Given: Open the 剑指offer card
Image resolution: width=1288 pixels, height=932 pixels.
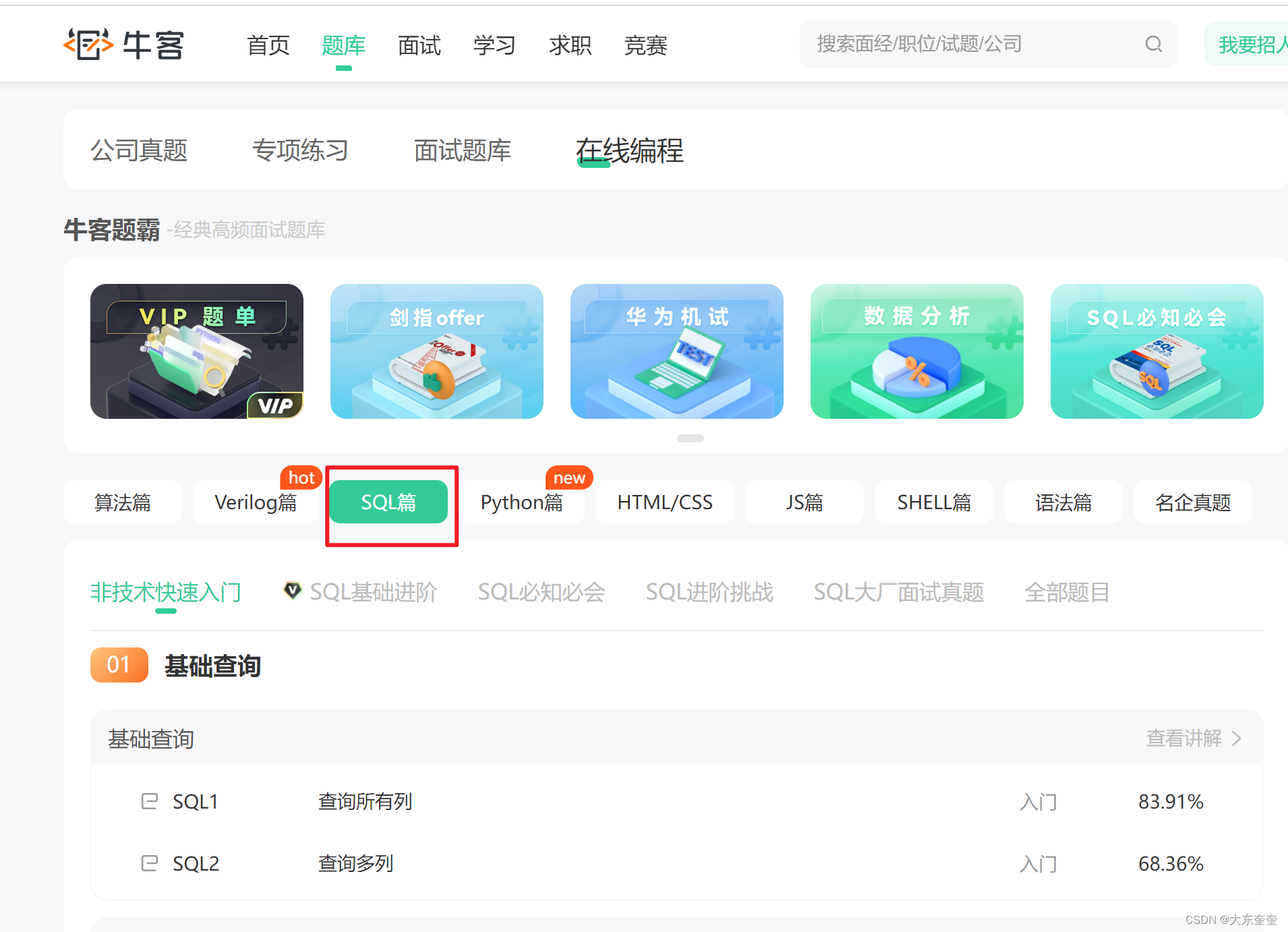Looking at the screenshot, I should [x=437, y=351].
